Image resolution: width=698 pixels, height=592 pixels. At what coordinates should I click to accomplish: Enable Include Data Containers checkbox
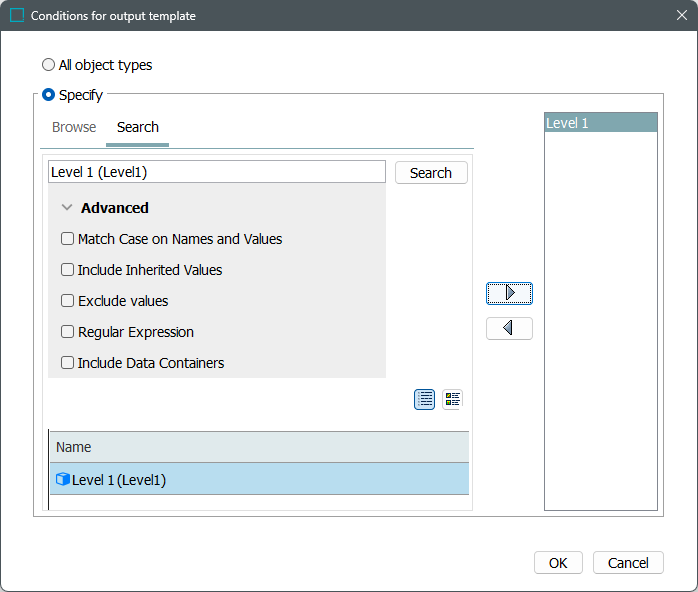(x=68, y=363)
